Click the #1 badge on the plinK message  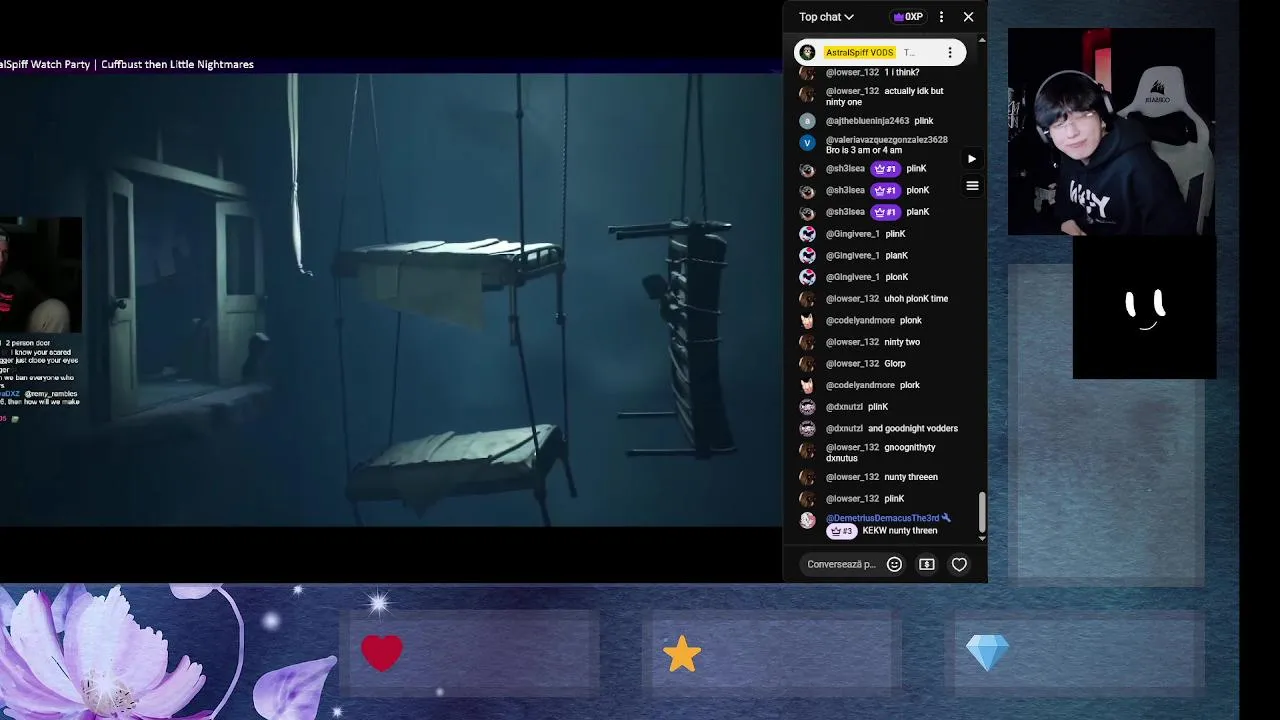885,169
